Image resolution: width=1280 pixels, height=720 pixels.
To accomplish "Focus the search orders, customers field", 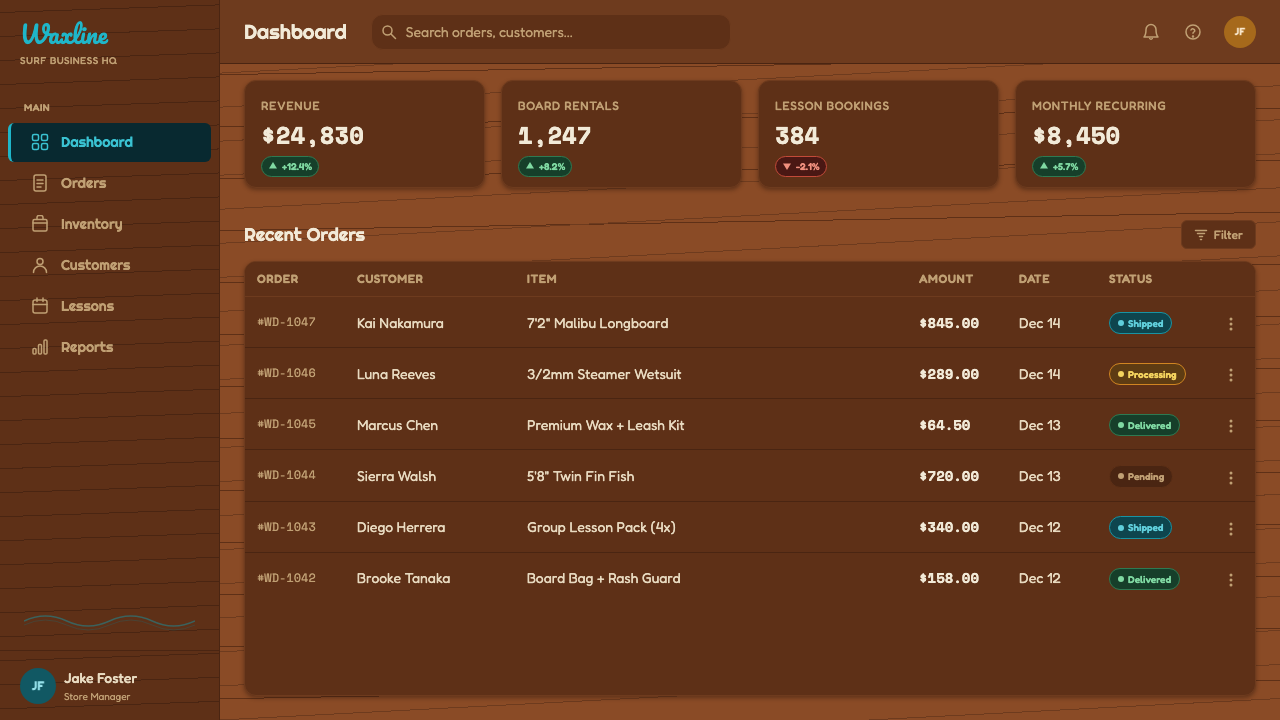I will pos(551,32).
